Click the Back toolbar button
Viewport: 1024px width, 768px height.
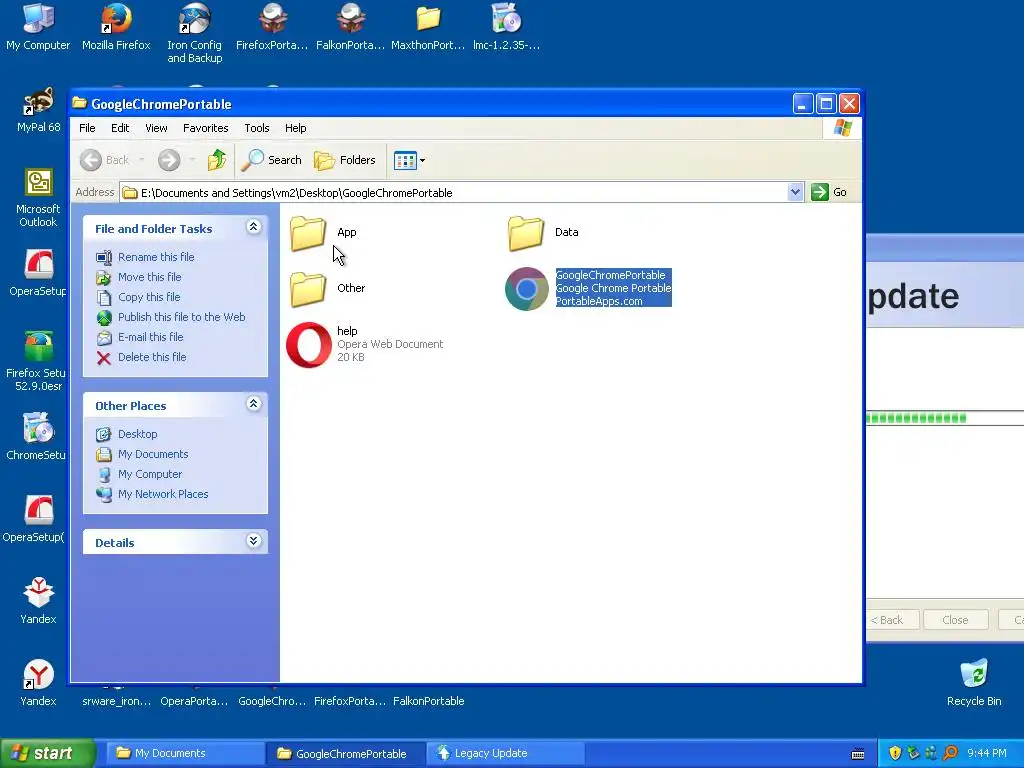tap(104, 160)
